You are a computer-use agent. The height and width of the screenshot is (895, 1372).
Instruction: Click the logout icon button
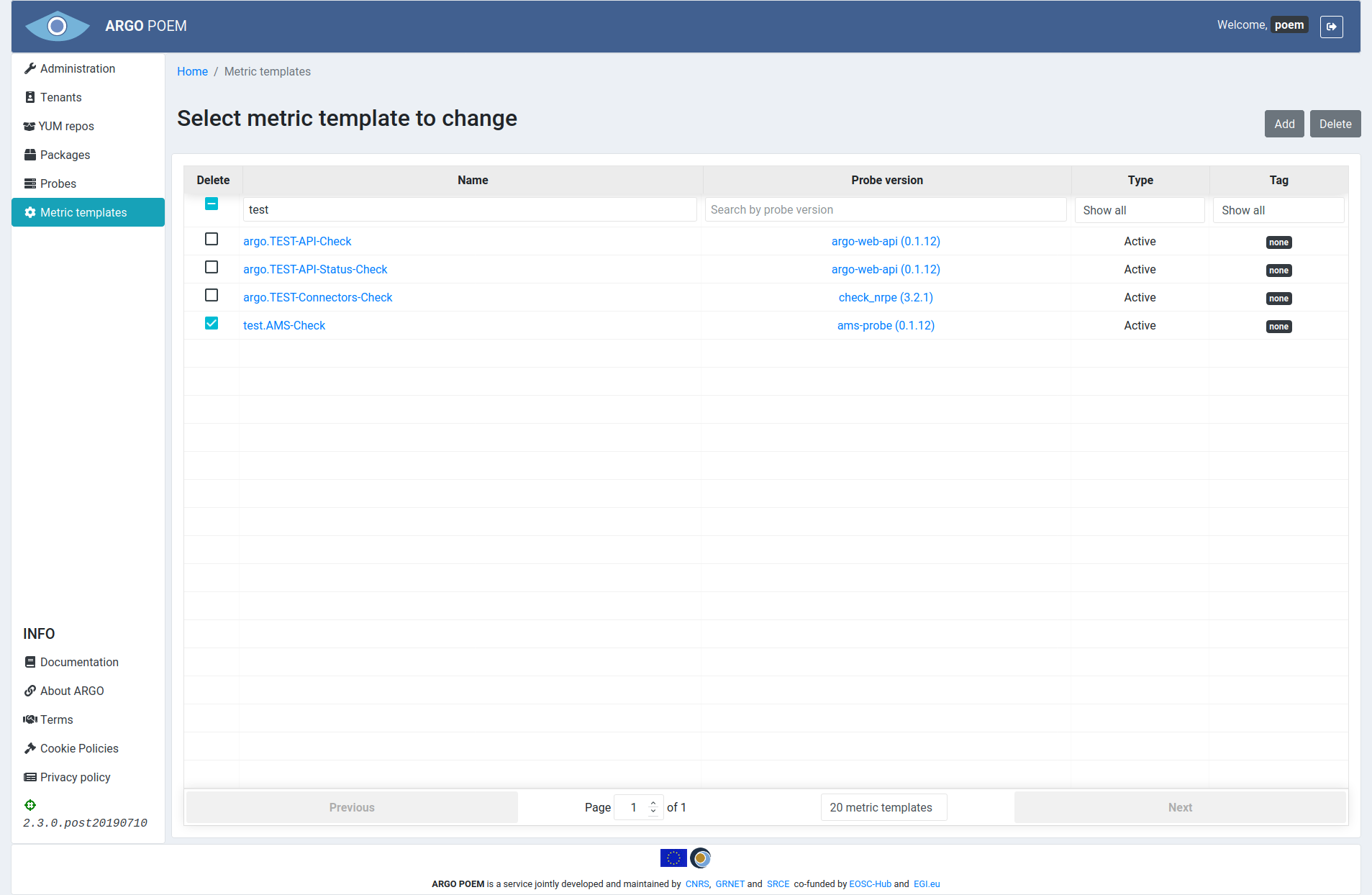pyautogui.click(x=1331, y=27)
